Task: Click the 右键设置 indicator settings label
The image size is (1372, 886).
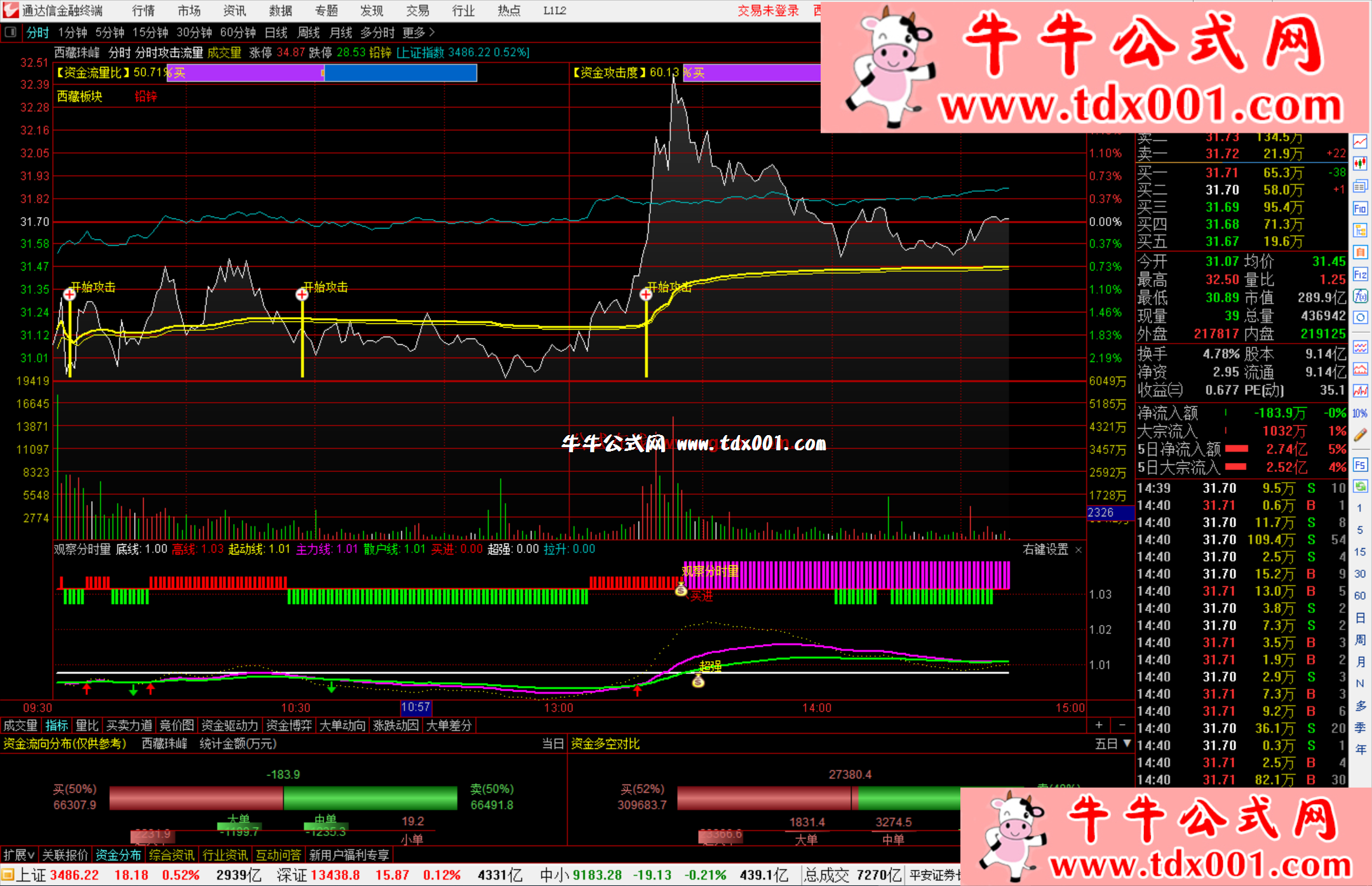Action: [1046, 549]
